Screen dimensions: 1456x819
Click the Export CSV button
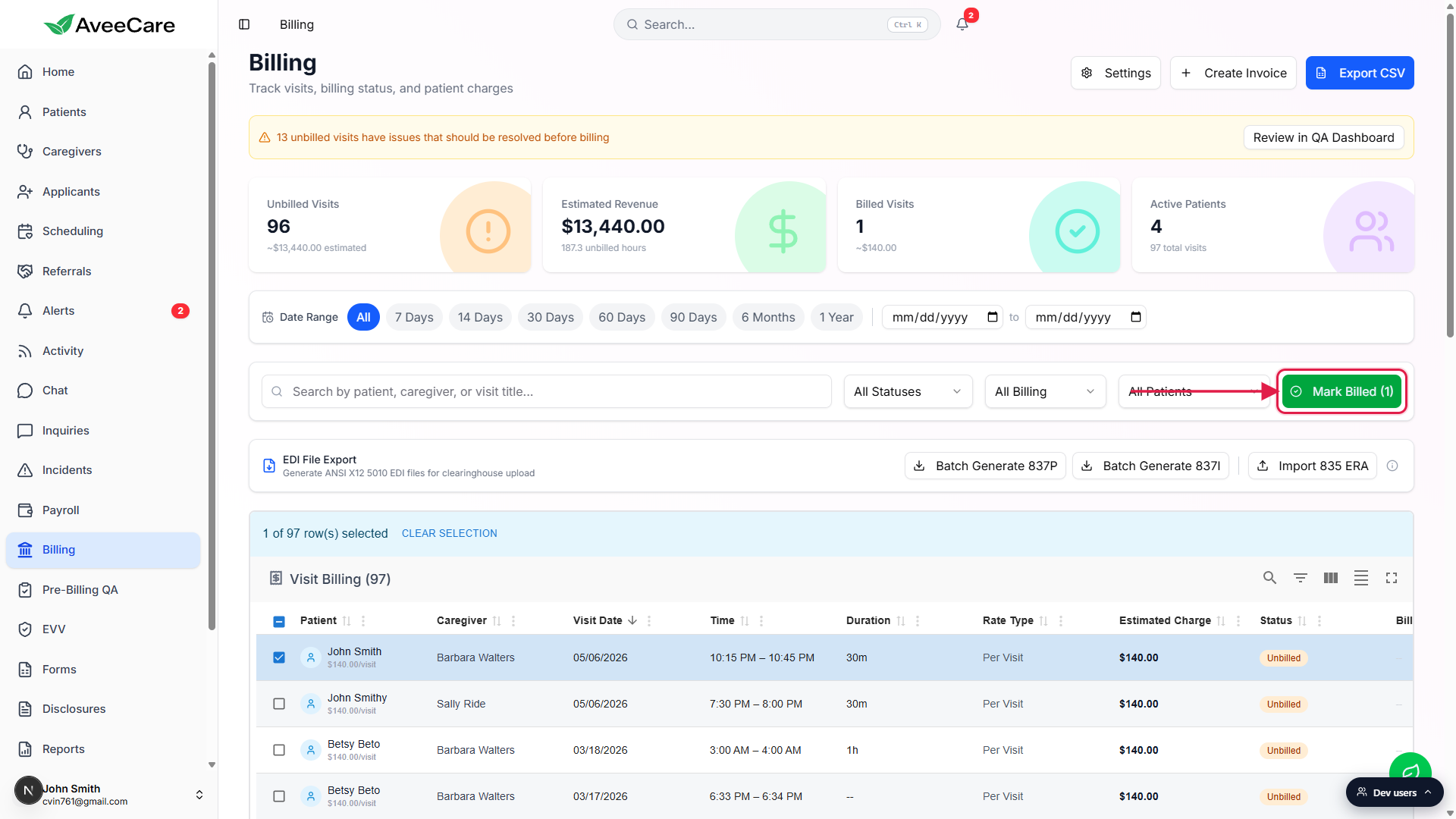tap(1360, 73)
